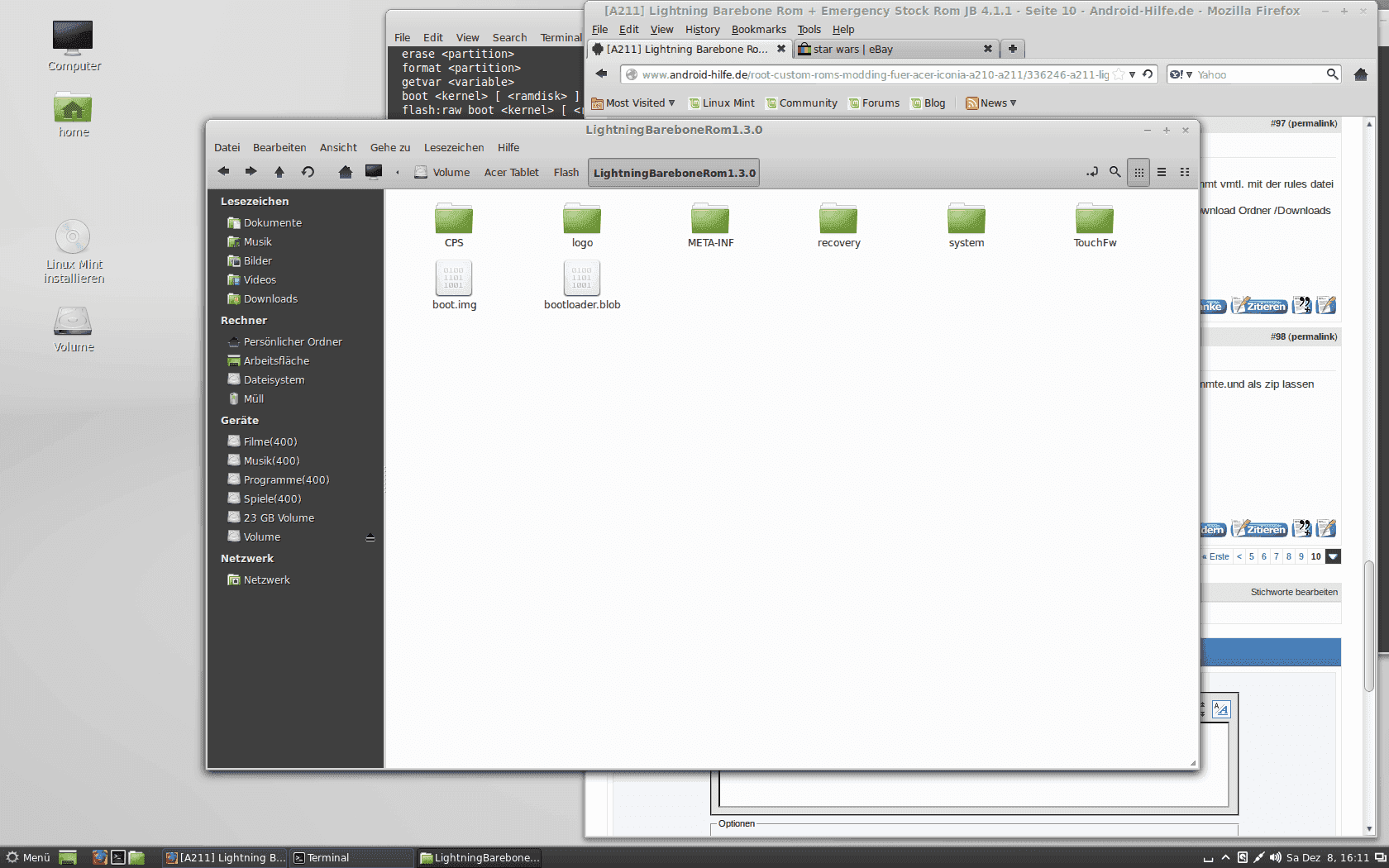
Task: Switch to Terminal in the taskbar
Action: click(x=351, y=857)
